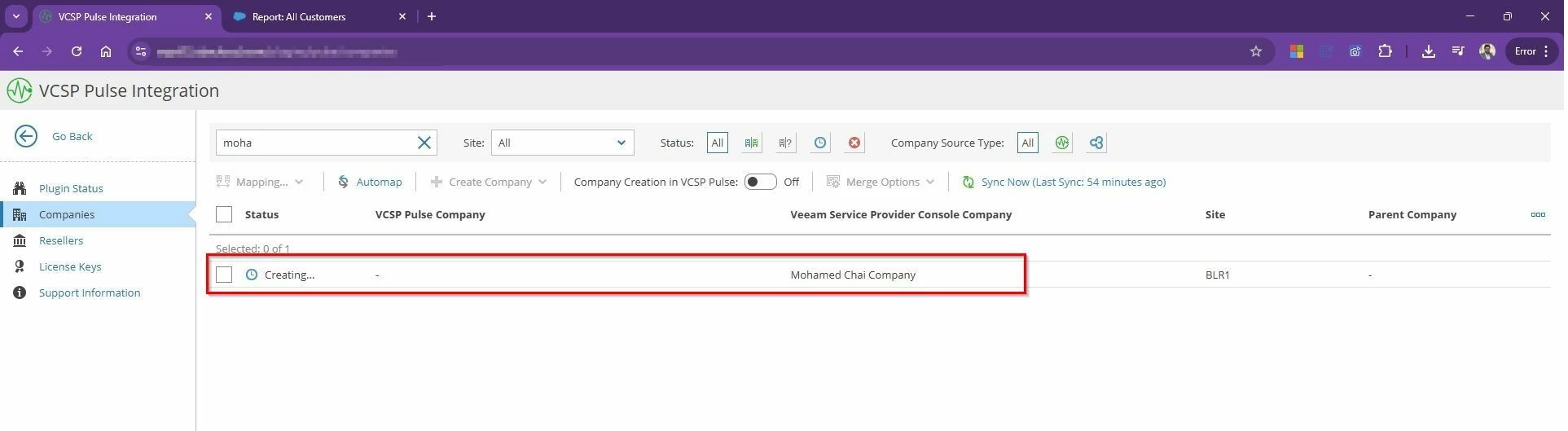Open a new browser tab
The width and height of the screenshot is (1568, 431).
click(432, 16)
